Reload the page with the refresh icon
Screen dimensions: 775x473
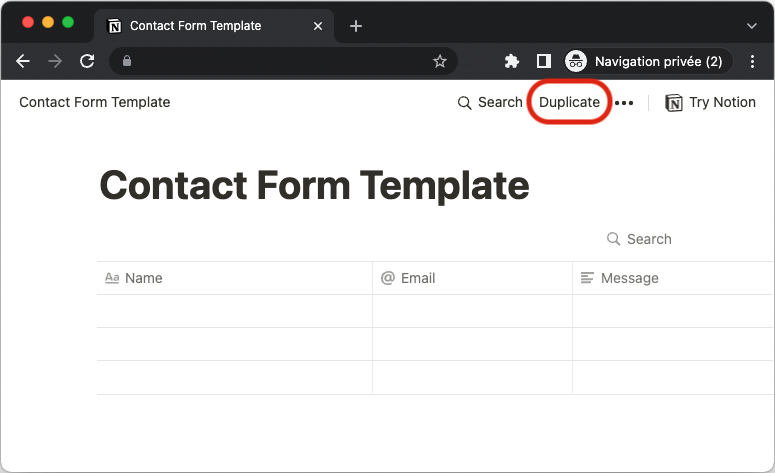click(87, 61)
